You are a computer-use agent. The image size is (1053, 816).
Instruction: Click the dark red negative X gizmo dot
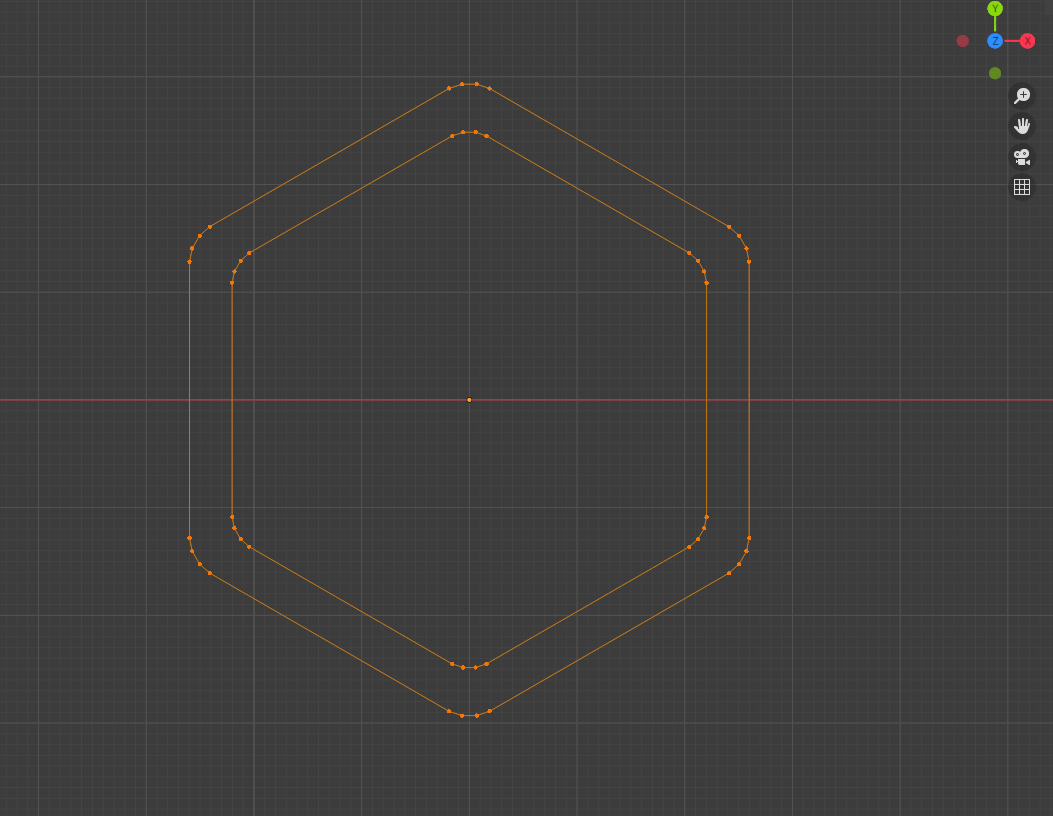tap(962, 41)
